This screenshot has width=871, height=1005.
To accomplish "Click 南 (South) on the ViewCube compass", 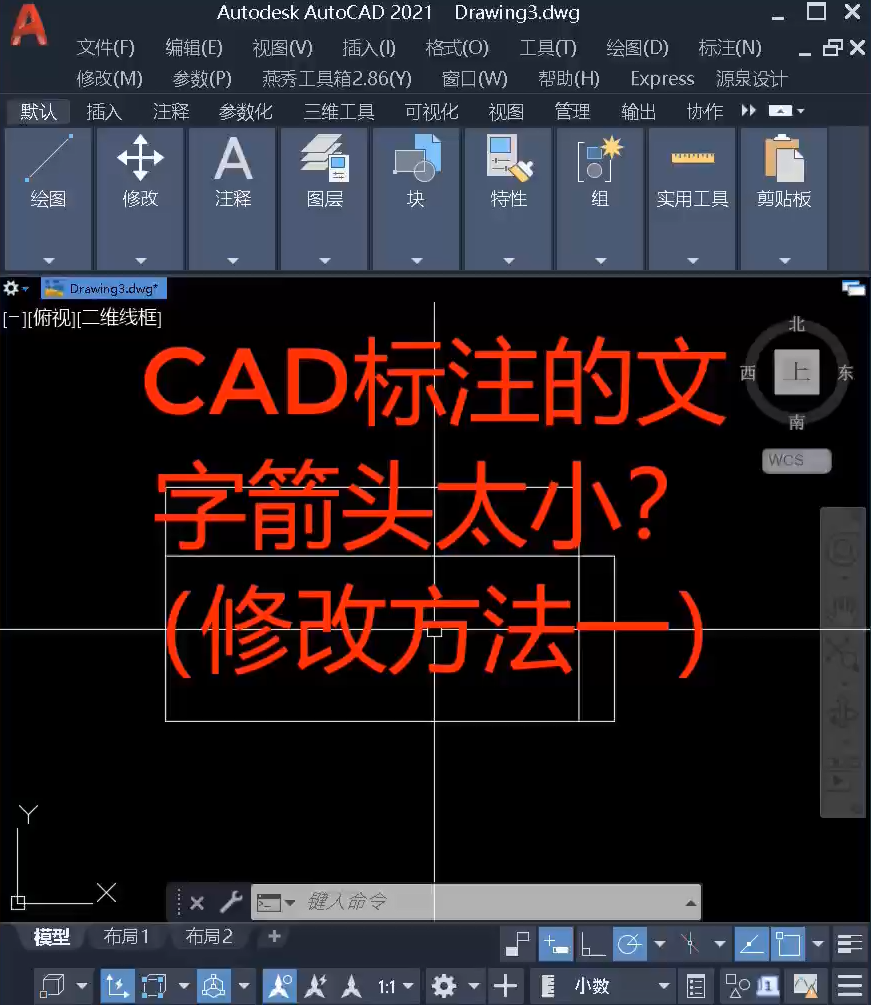I will 797,421.
